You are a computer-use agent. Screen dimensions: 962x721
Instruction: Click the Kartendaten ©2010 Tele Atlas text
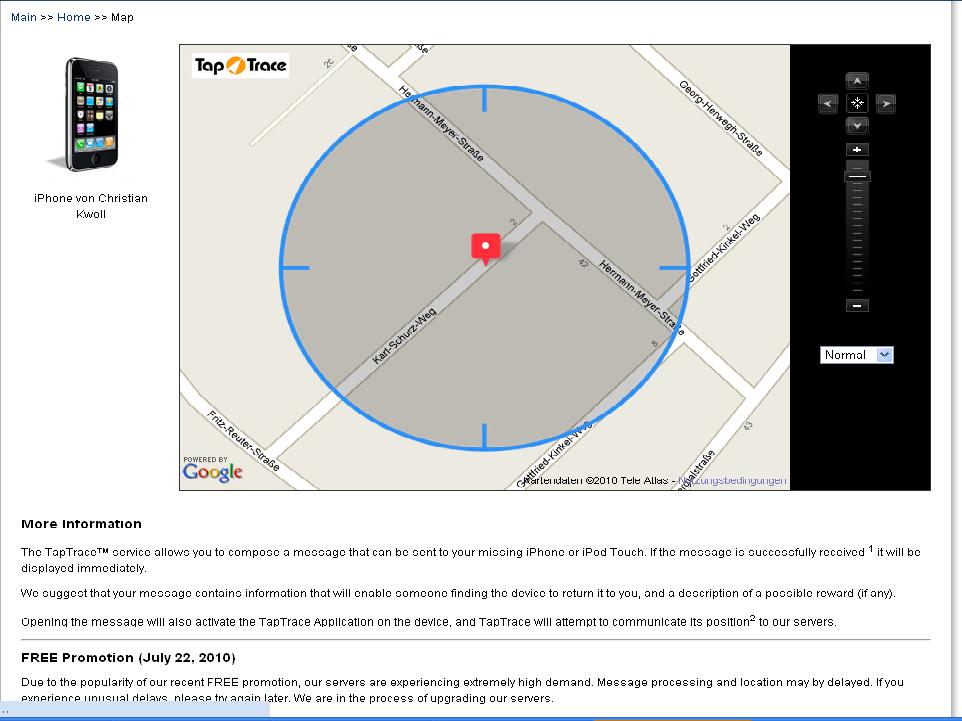point(596,480)
